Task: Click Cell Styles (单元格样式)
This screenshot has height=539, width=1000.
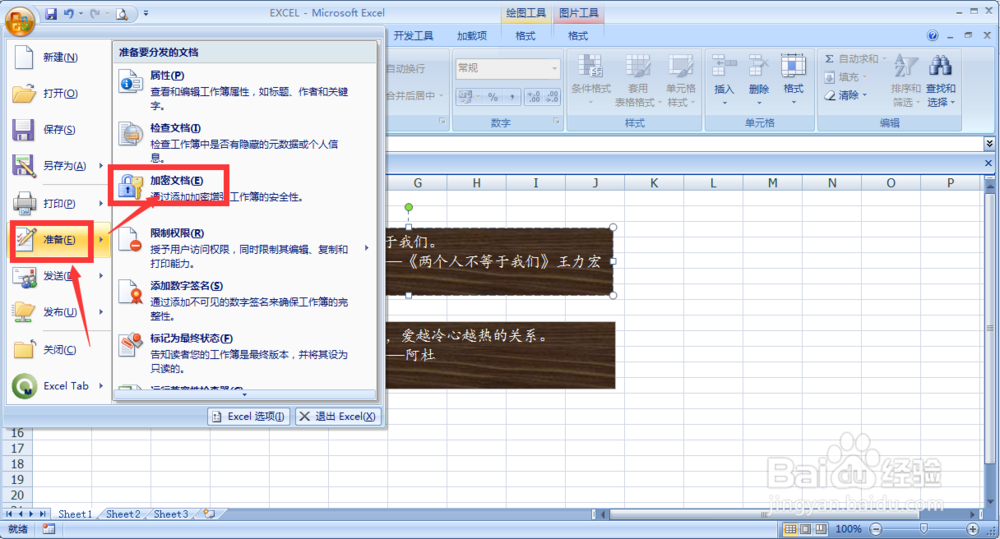Action: [680, 80]
